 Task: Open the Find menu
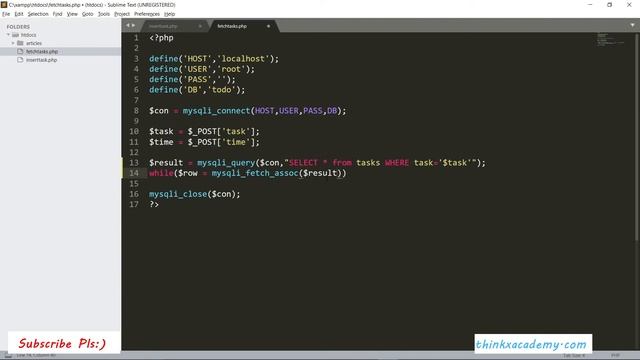click(58, 14)
